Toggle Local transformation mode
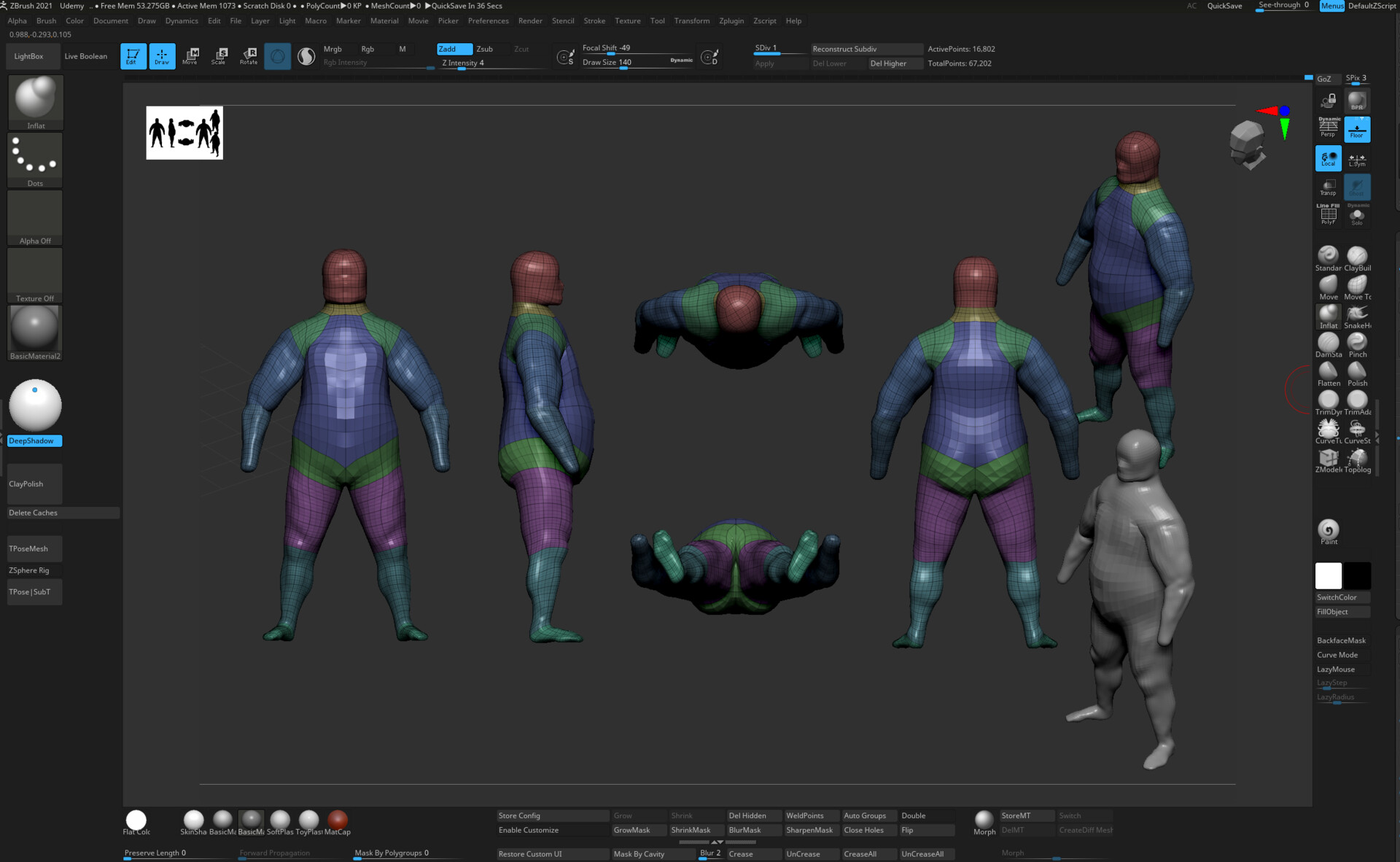The height and width of the screenshot is (862, 1400). point(1328,158)
